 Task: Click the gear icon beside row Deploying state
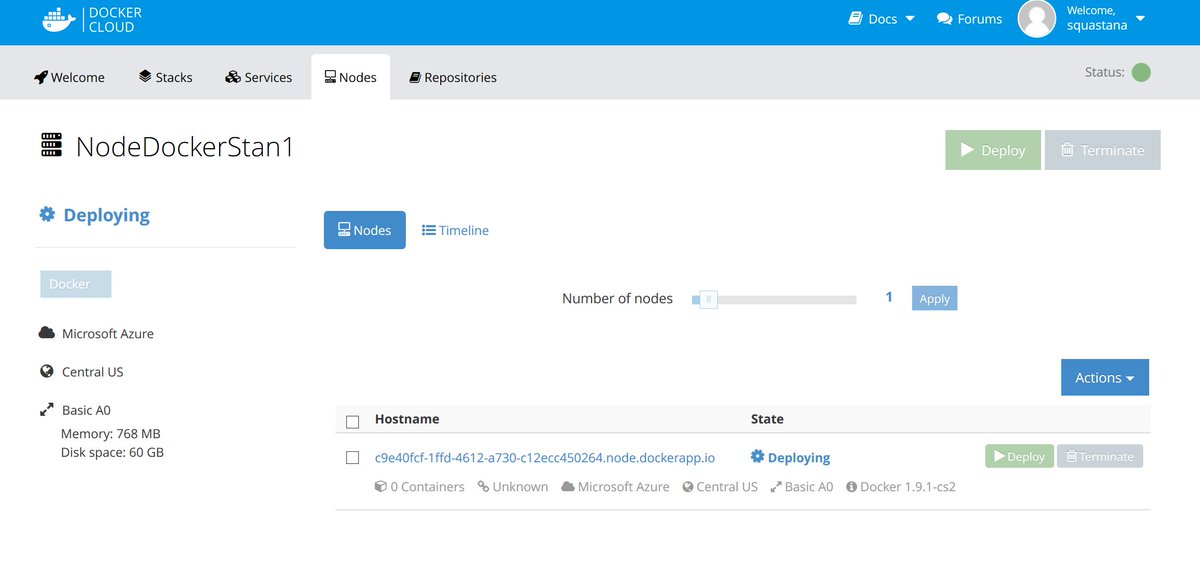click(757, 457)
